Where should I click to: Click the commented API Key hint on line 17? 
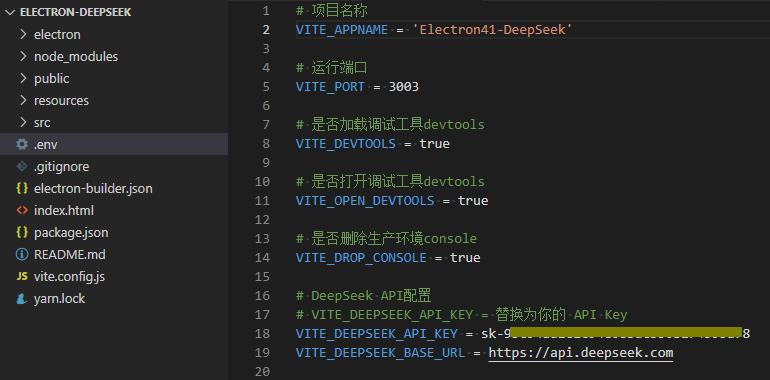pos(462,315)
